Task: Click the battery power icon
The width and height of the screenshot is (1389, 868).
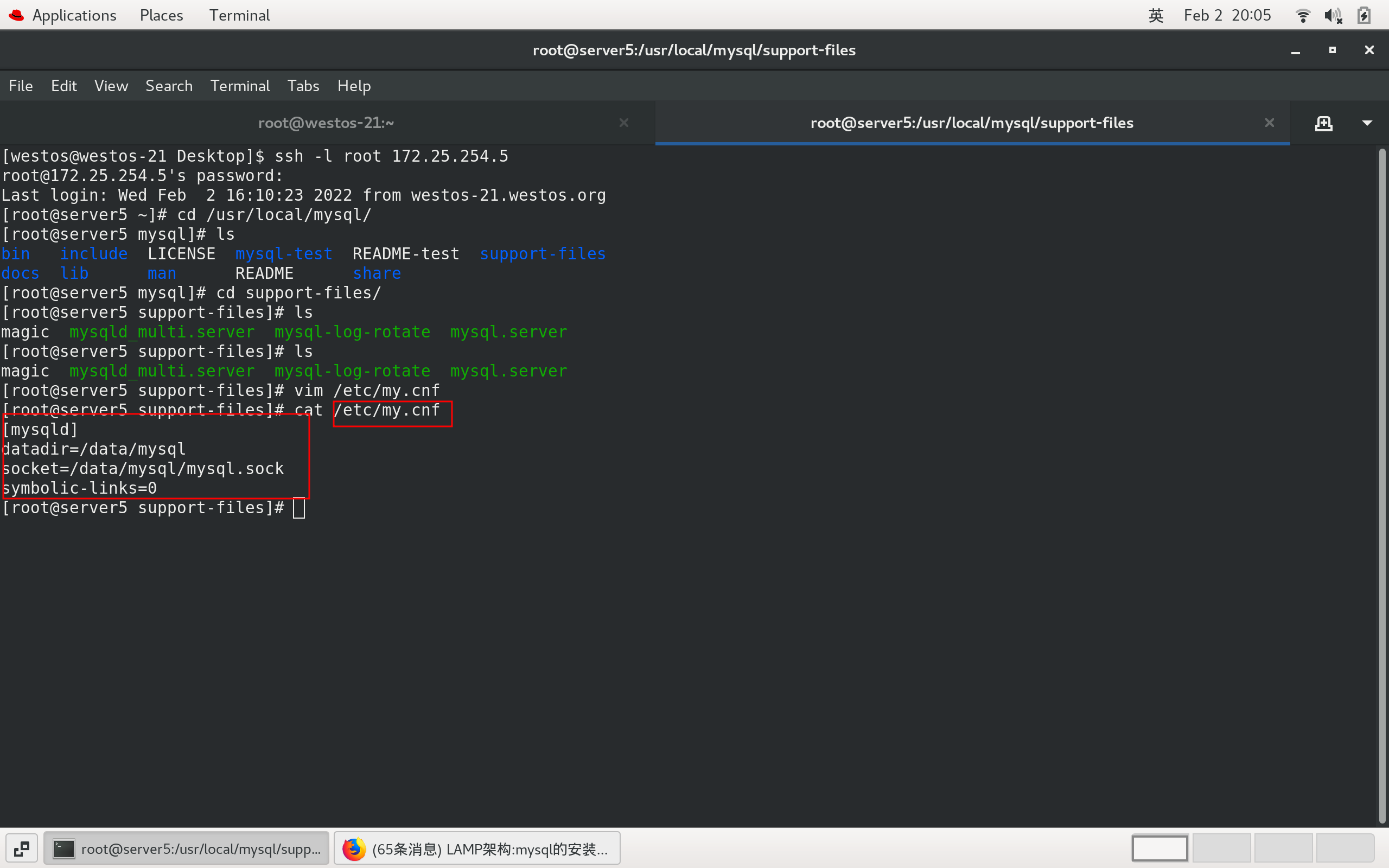Action: (1365, 16)
